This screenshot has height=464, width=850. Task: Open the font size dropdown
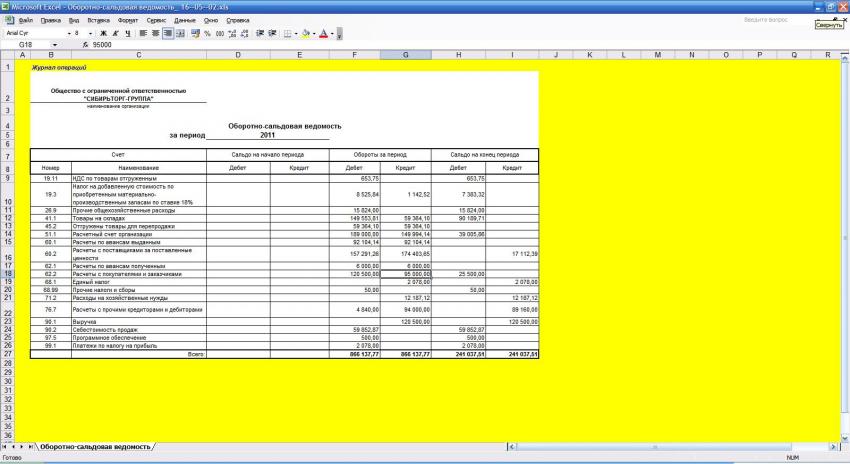(89, 33)
